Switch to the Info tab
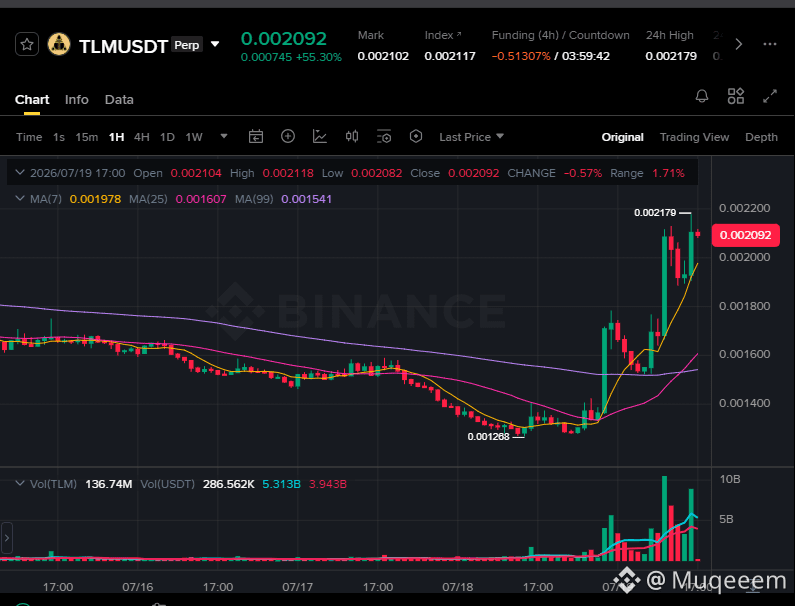 click(x=77, y=99)
